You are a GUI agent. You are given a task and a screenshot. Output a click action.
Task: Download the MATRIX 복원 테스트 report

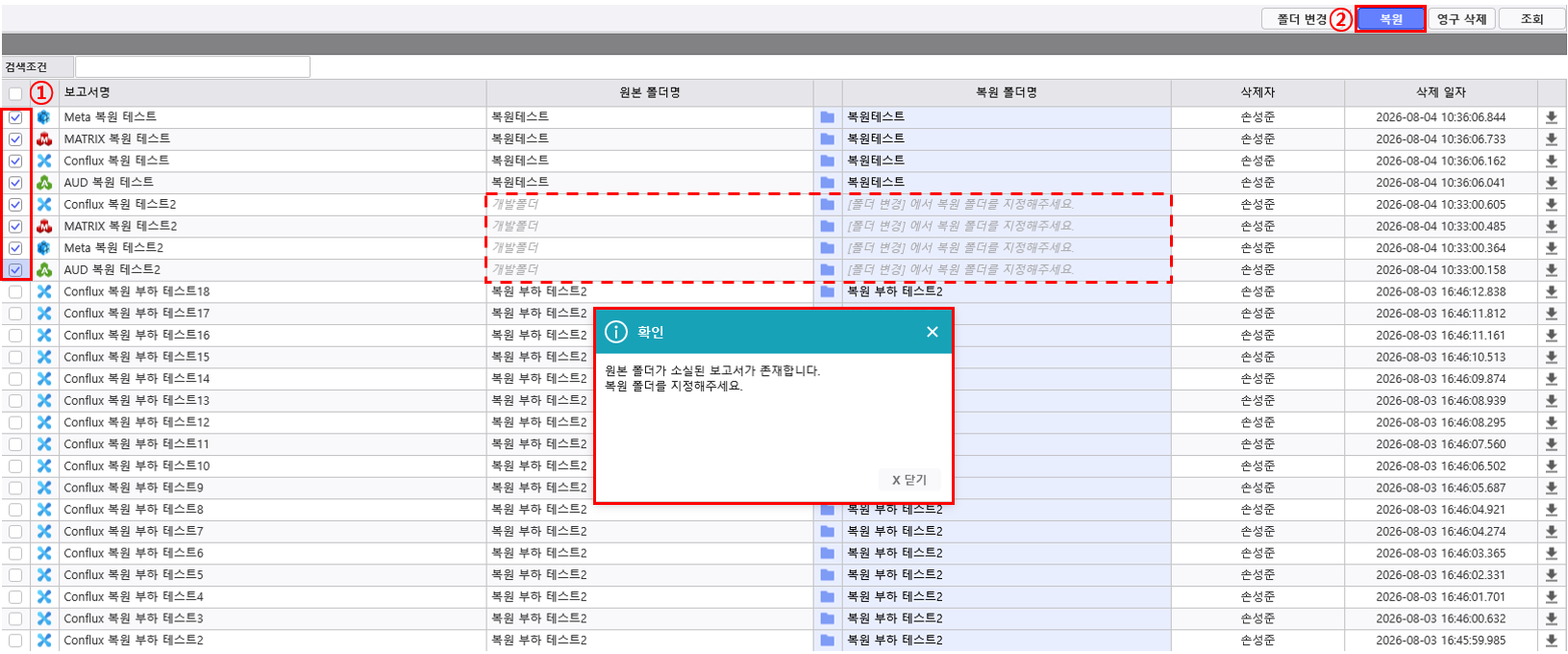[x=1551, y=139]
